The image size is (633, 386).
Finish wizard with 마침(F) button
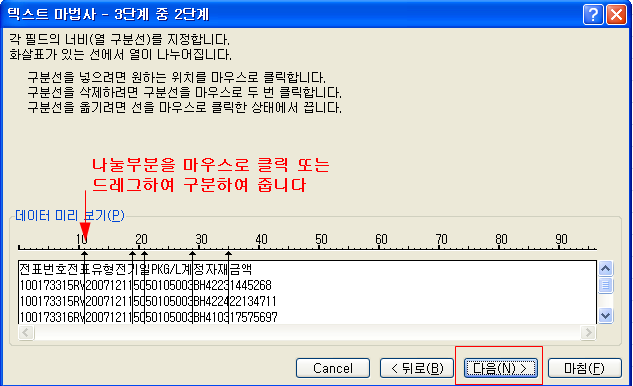(585, 368)
